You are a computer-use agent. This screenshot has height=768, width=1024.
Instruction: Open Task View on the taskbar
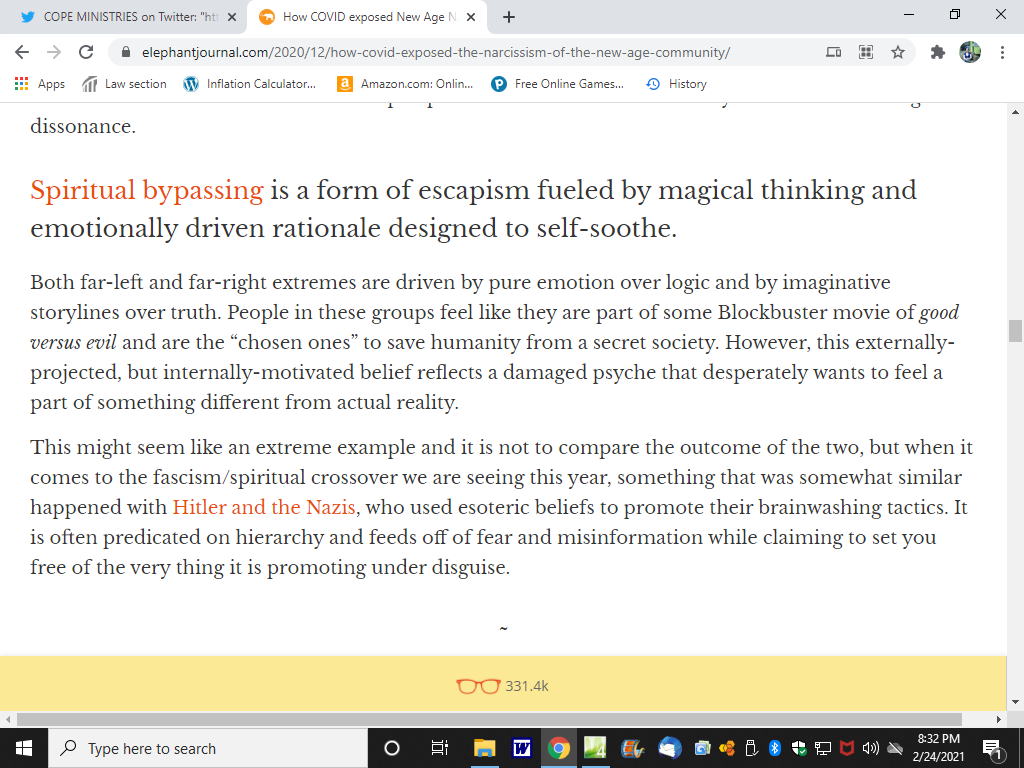tap(440, 748)
